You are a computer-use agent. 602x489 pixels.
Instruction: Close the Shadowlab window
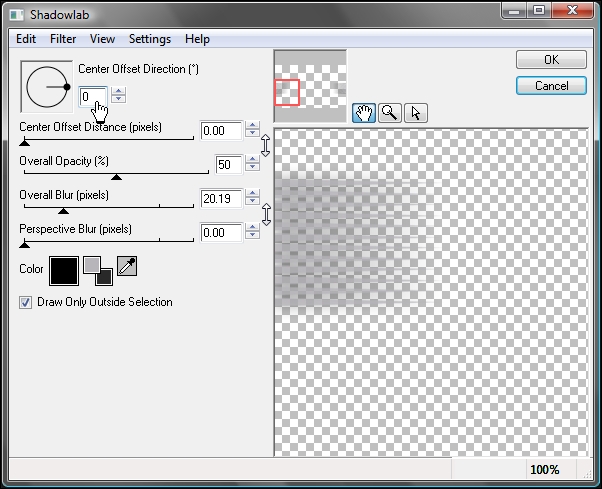tap(572, 10)
